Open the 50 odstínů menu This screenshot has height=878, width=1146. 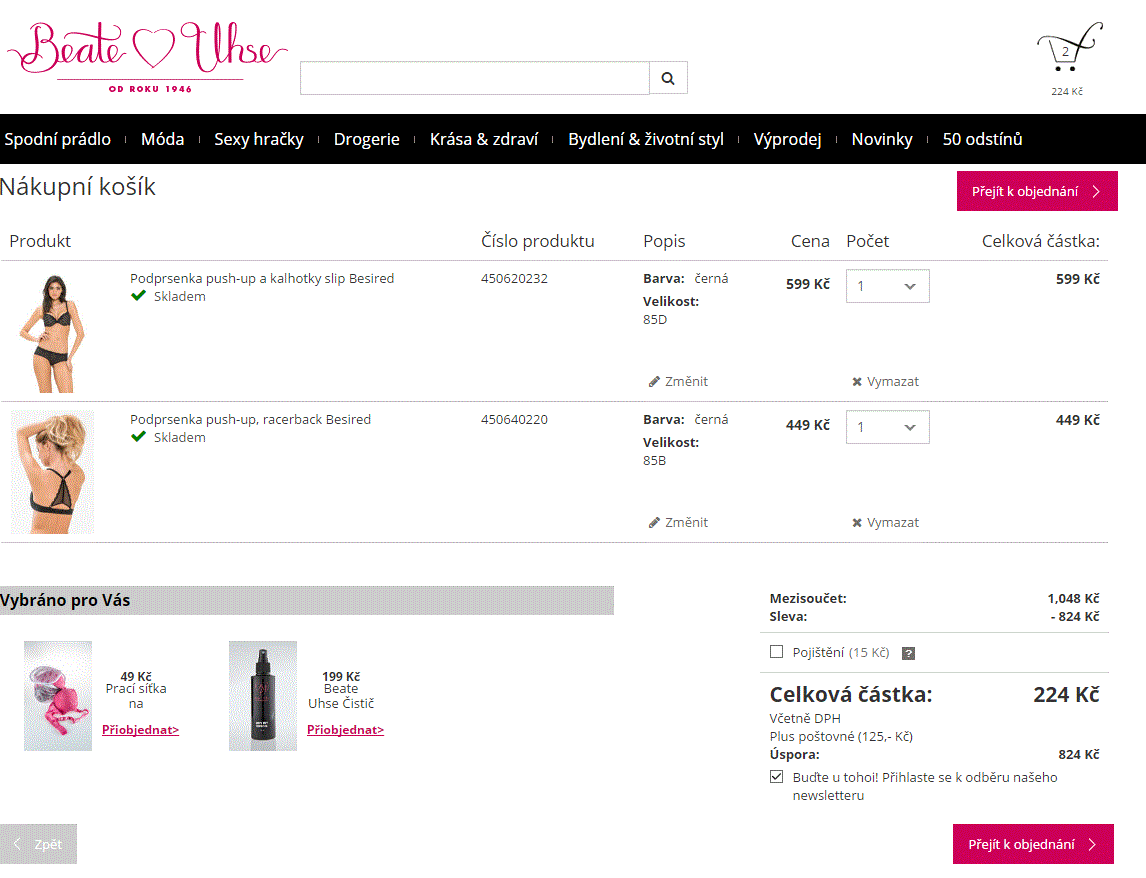point(982,139)
